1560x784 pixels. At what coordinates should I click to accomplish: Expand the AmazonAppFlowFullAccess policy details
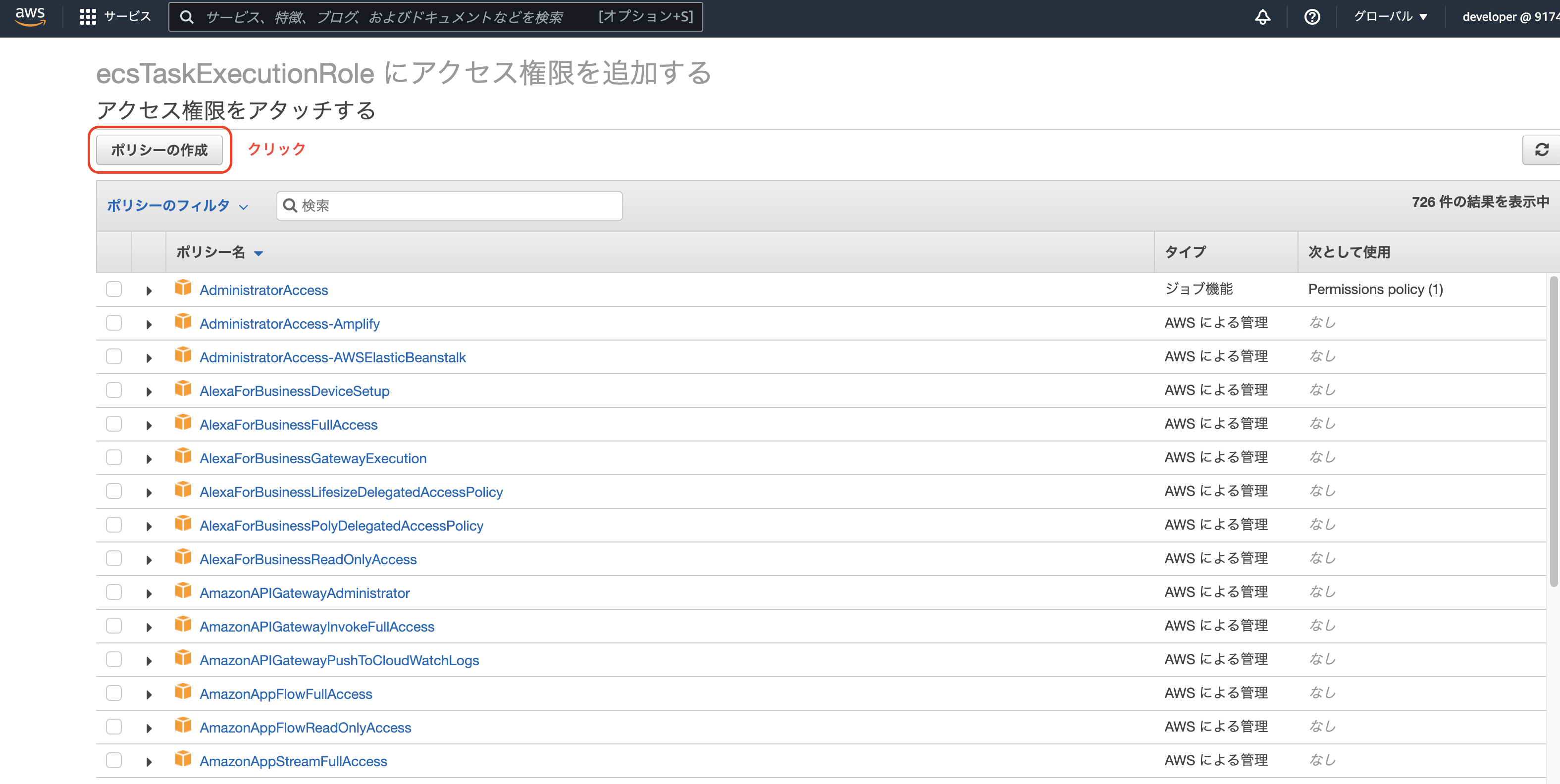(149, 693)
